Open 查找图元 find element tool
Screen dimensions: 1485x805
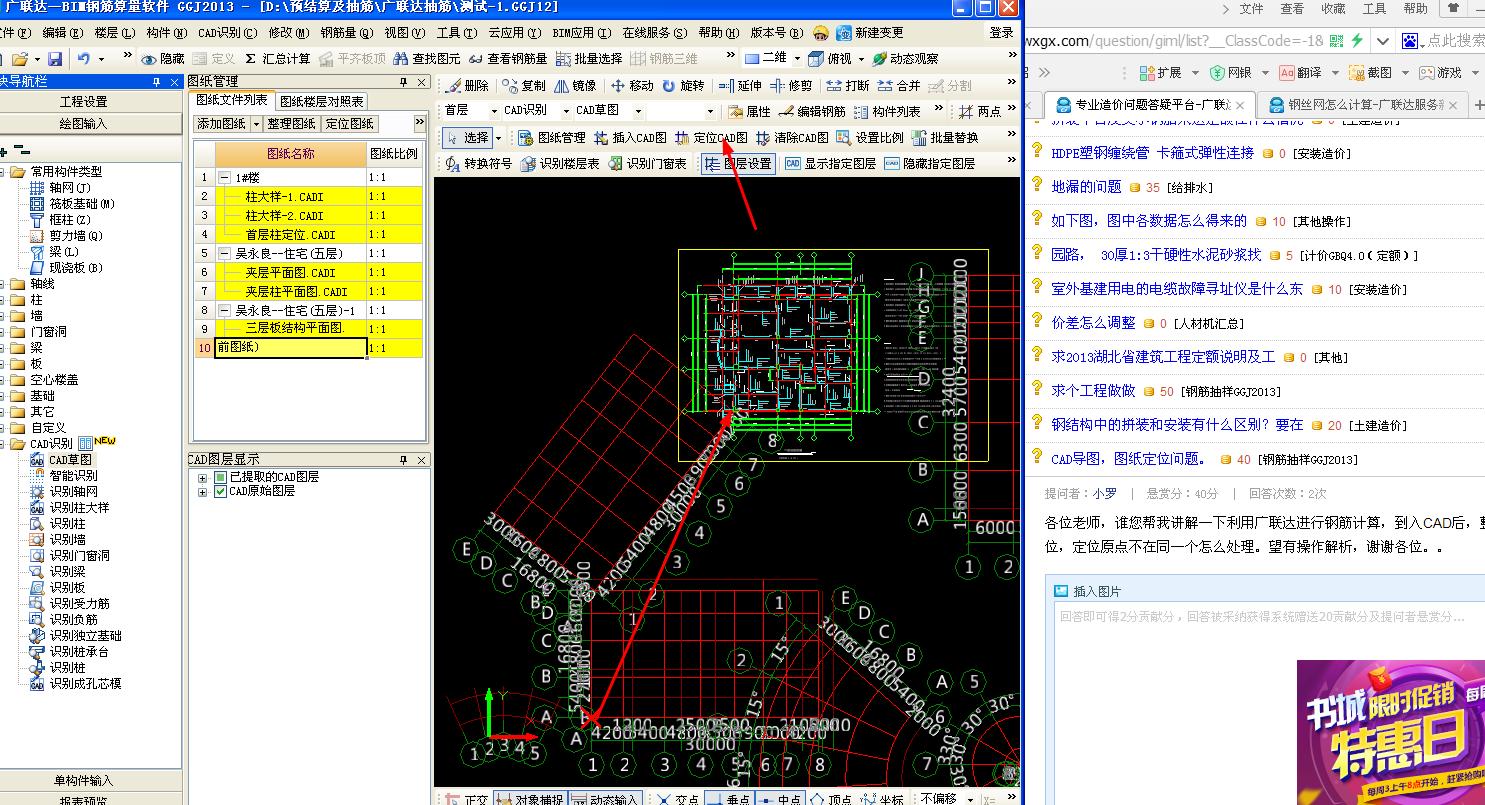427,60
